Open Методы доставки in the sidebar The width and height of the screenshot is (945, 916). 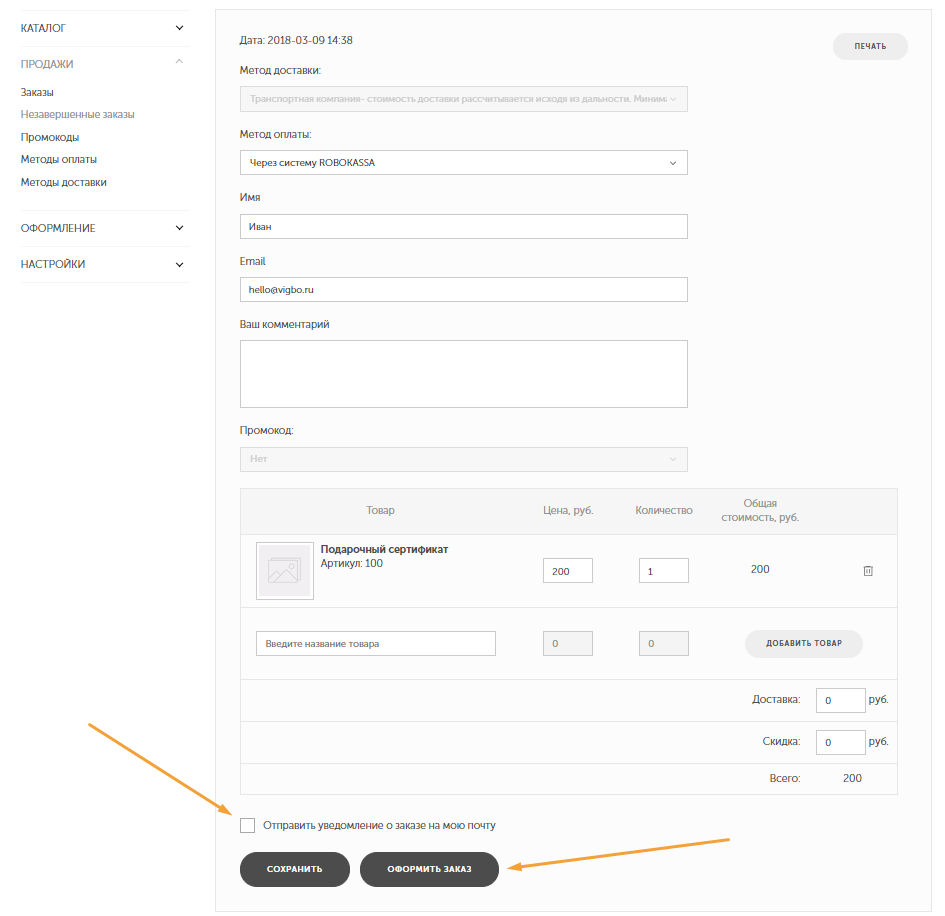click(x=64, y=182)
